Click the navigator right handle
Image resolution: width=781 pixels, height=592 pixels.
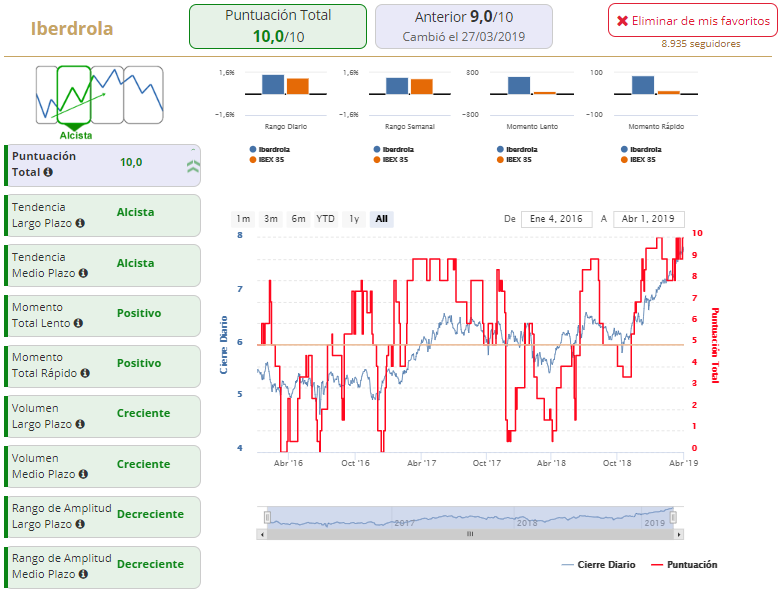click(x=673, y=518)
